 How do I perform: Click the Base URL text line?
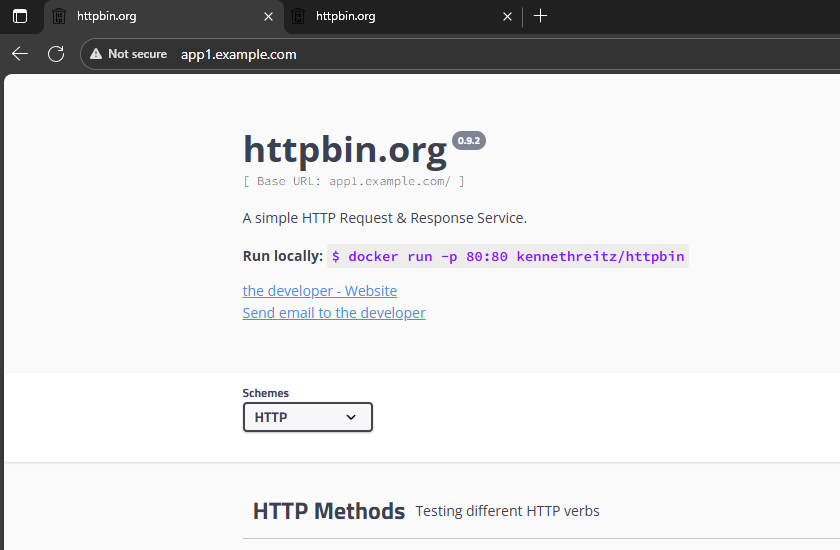(354, 182)
